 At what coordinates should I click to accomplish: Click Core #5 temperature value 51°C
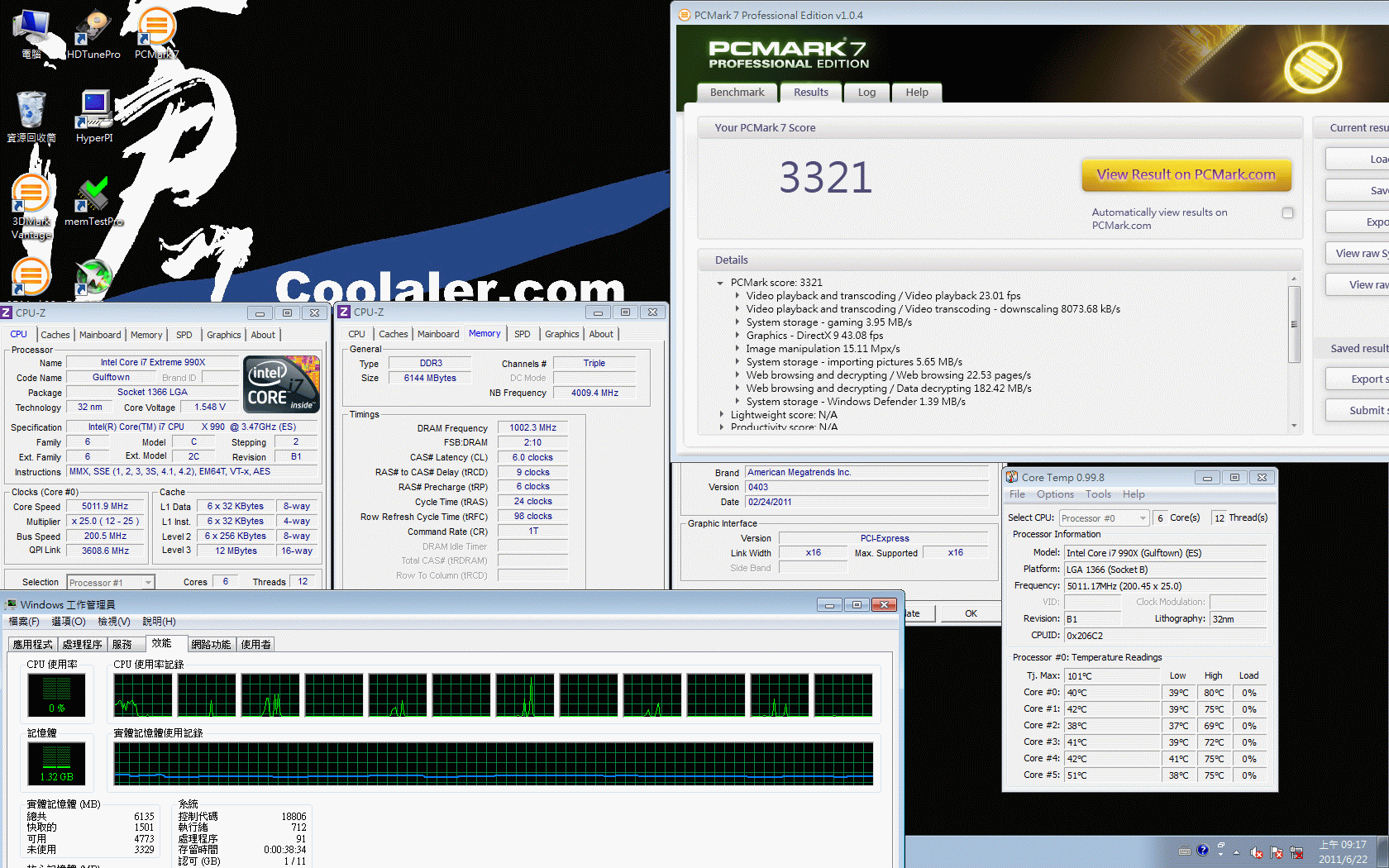[x=1113, y=775]
